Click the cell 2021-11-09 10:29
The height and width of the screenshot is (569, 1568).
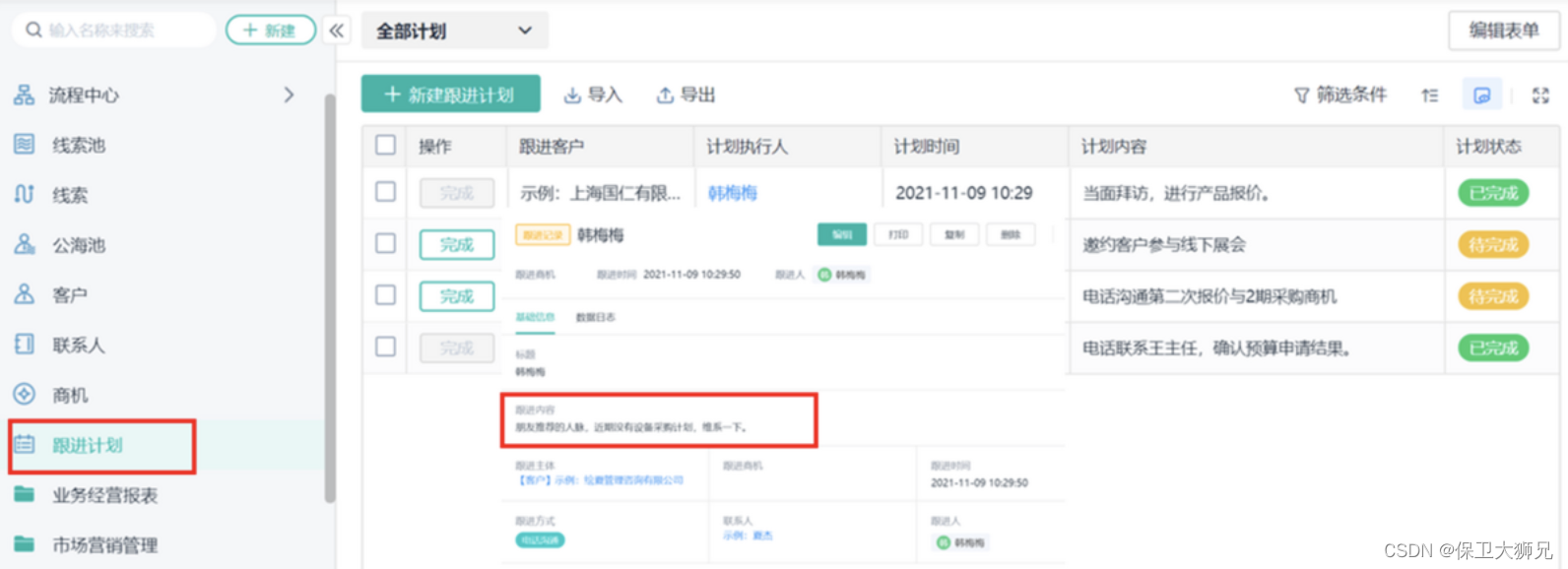point(964,193)
